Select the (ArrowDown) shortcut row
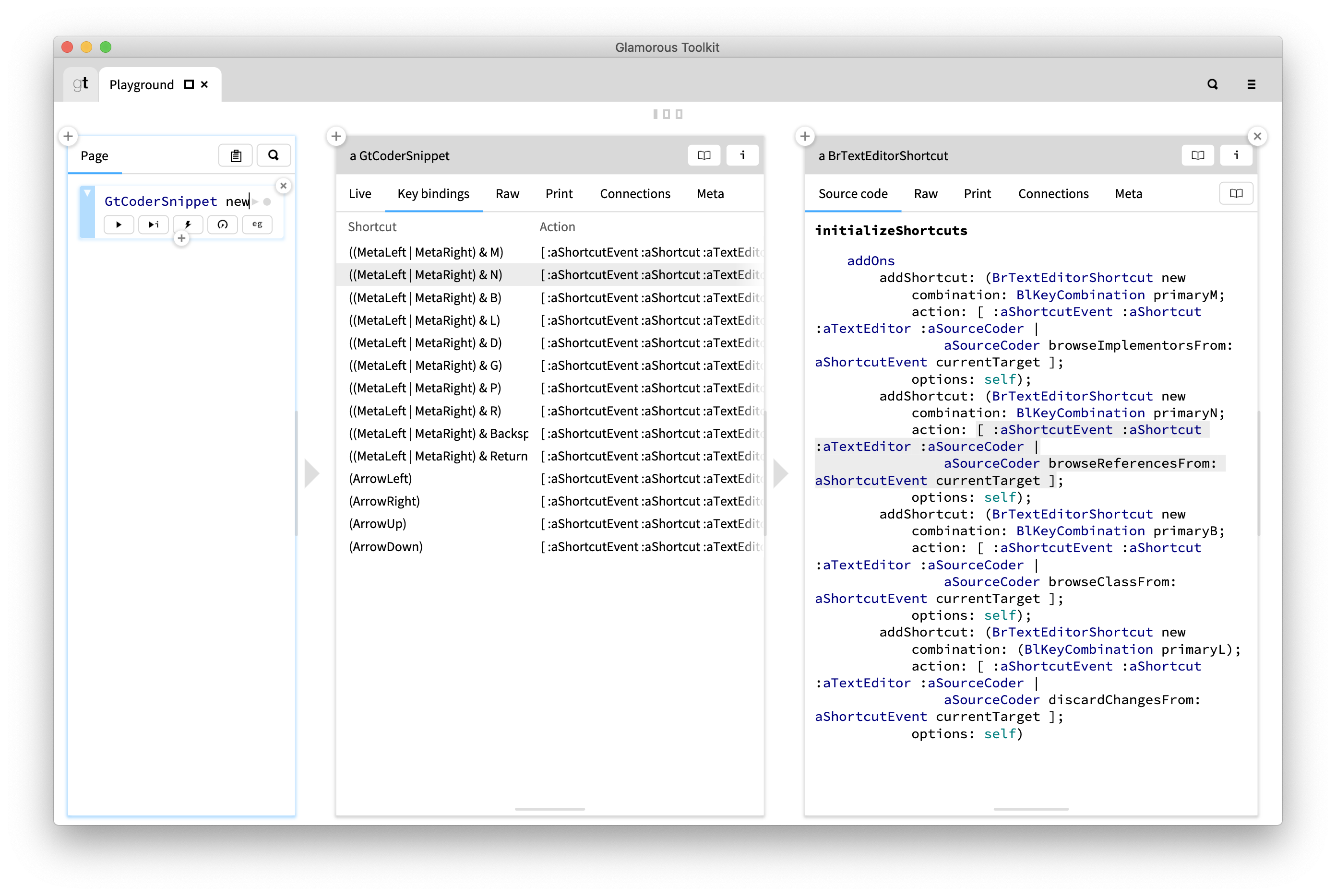 [x=550, y=546]
